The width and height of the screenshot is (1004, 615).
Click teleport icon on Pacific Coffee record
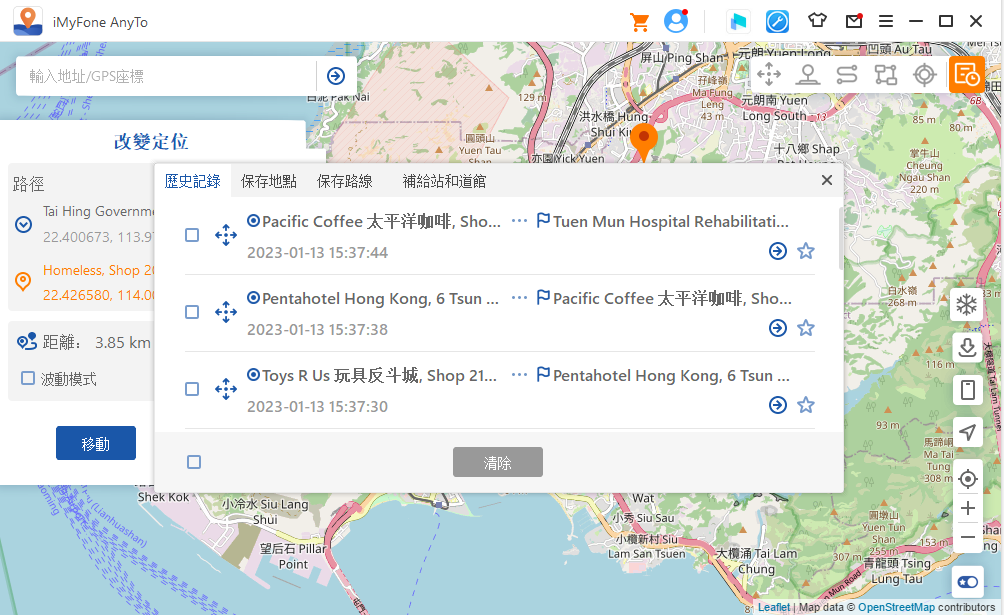pyautogui.click(x=226, y=235)
